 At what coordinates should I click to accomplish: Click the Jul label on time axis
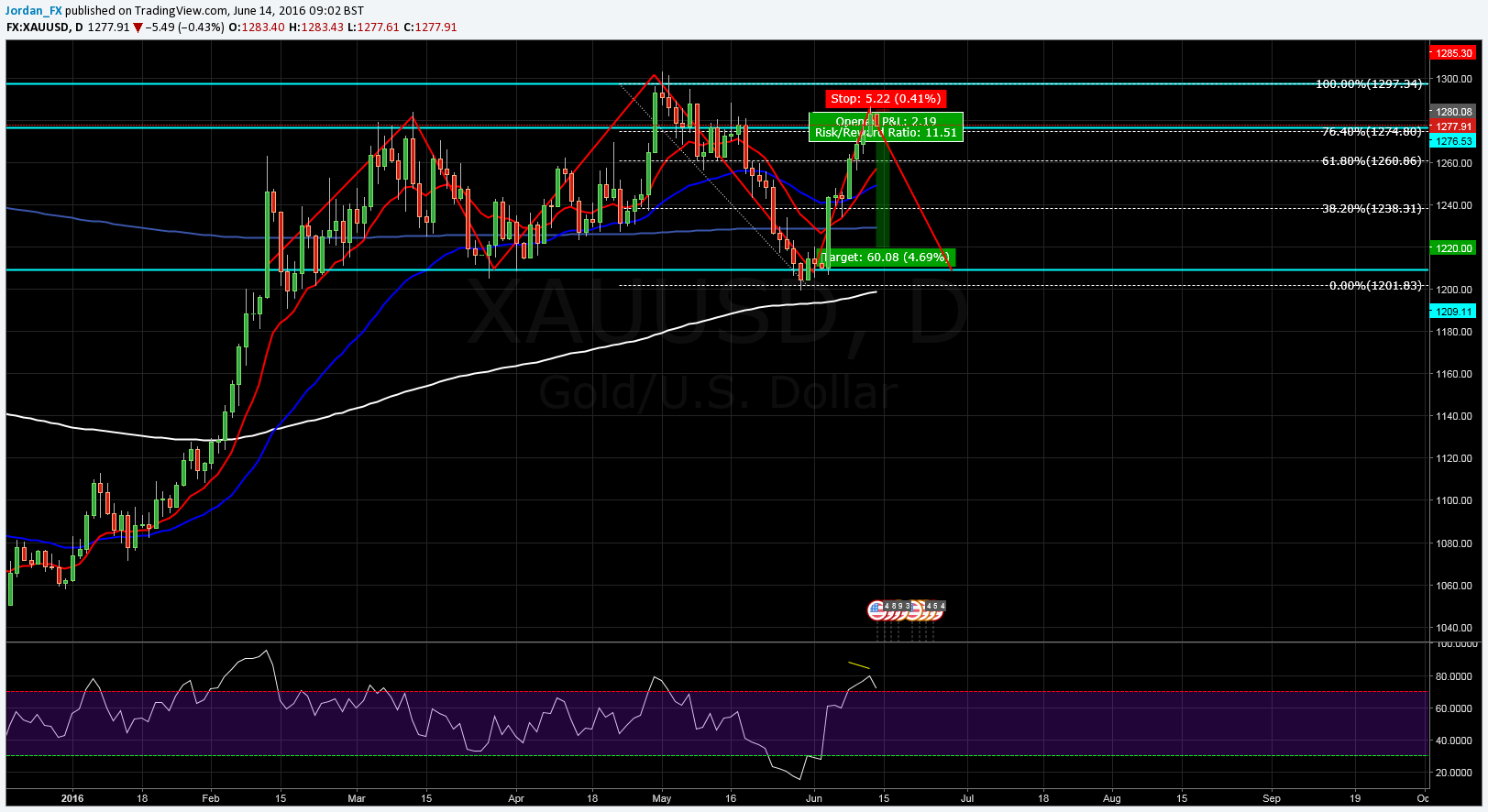tap(967, 798)
